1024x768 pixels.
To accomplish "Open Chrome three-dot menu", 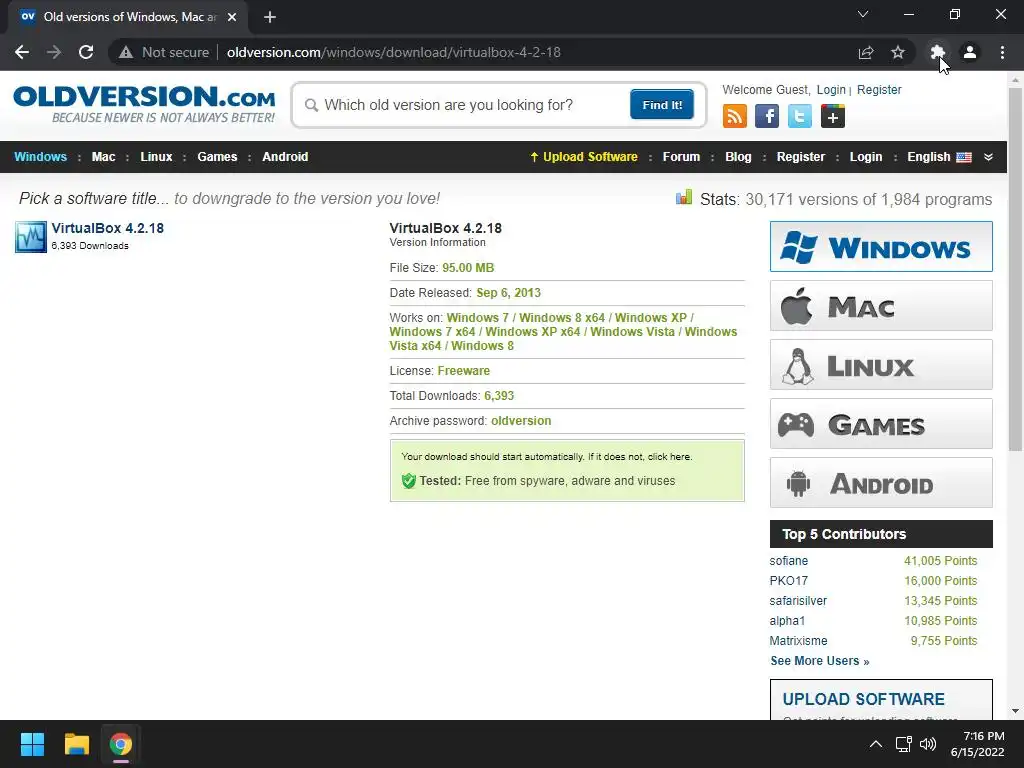I will (x=1002, y=52).
